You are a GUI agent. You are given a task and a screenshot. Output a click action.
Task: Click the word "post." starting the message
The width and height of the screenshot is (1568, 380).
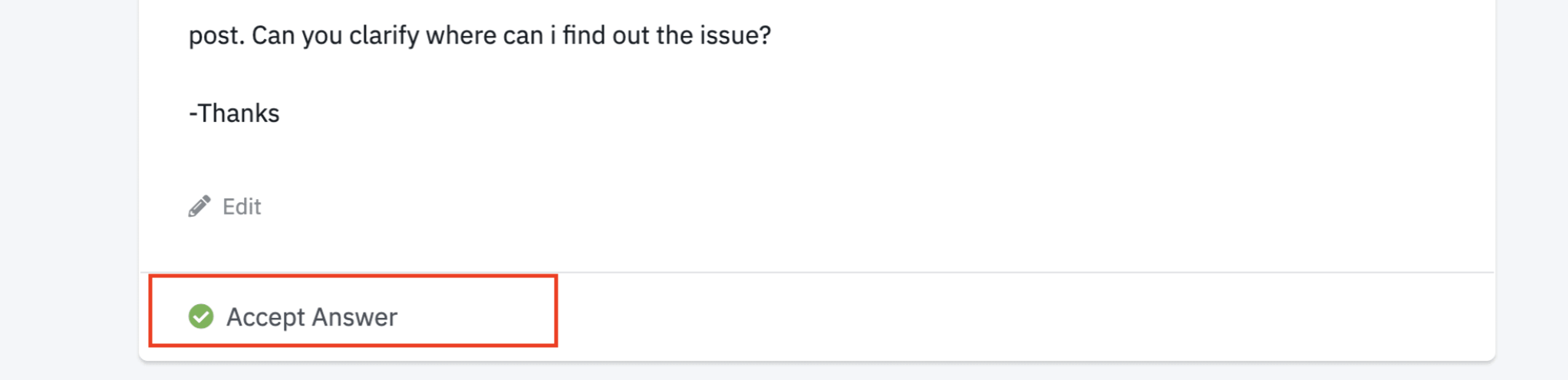(216, 36)
